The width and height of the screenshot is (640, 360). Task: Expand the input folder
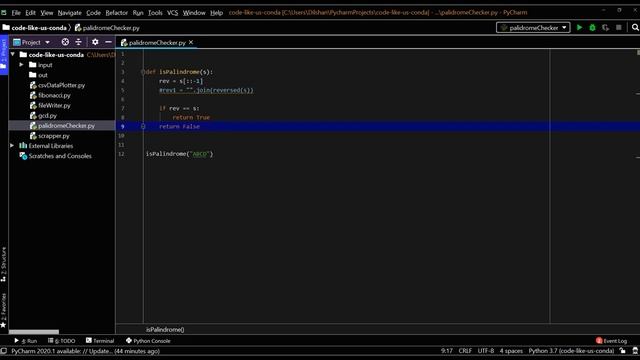[22, 64]
